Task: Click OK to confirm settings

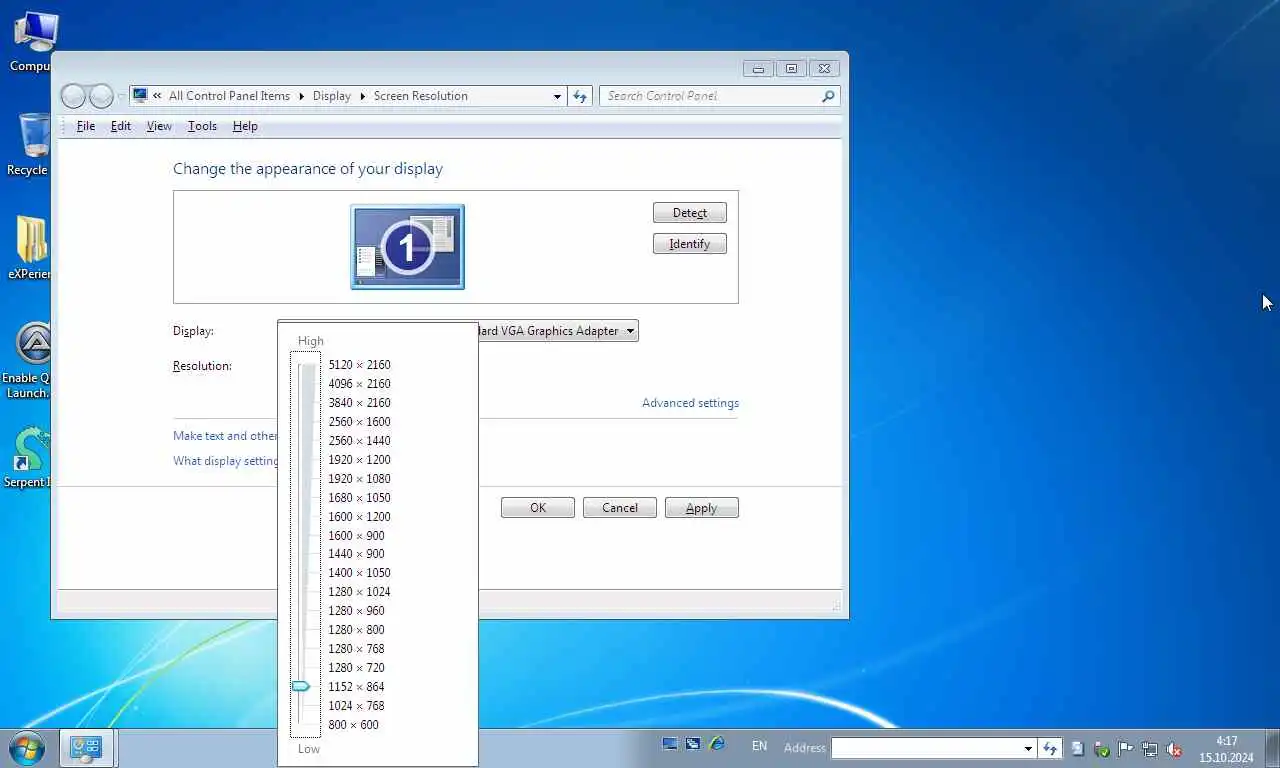Action: tap(538, 508)
